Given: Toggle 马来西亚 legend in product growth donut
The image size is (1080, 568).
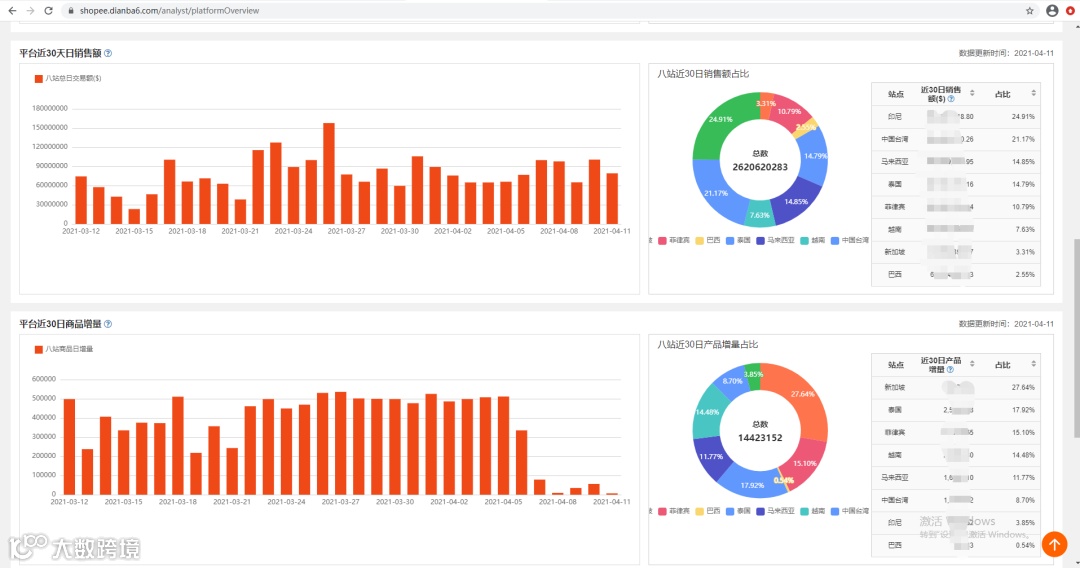Looking at the screenshot, I should click(x=776, y=511).
